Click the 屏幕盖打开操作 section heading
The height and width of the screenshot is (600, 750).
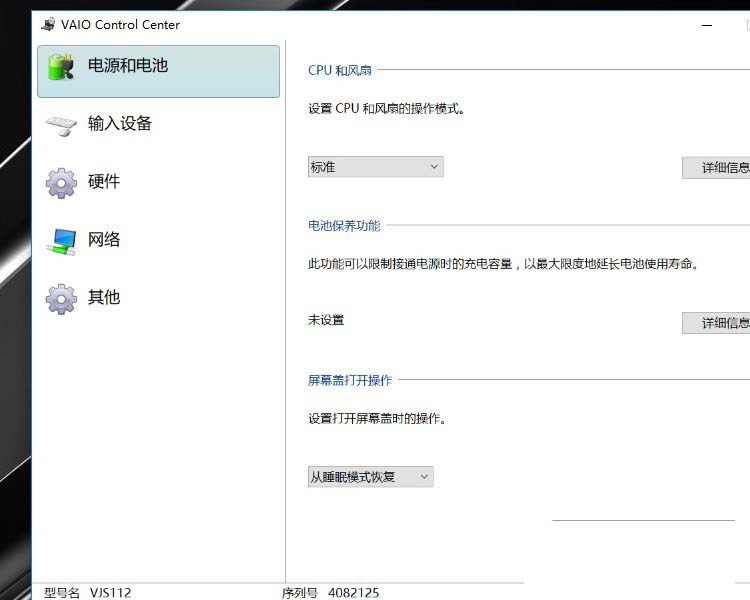coord(350,380)
